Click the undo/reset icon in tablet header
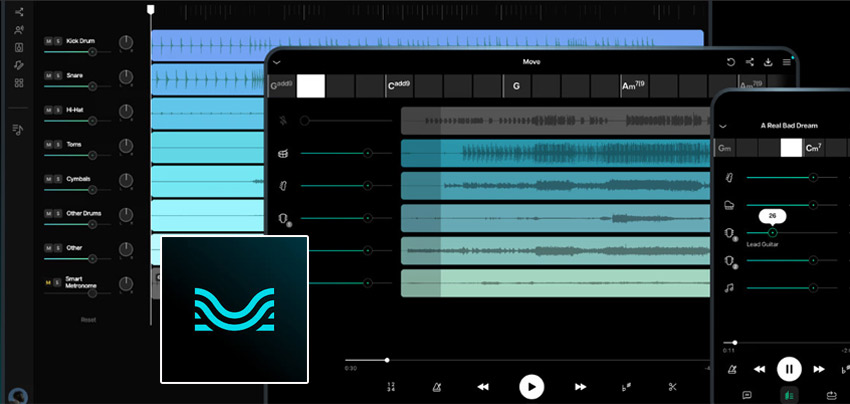This screenshot has height=404, width=850. (x=731, y=62)
